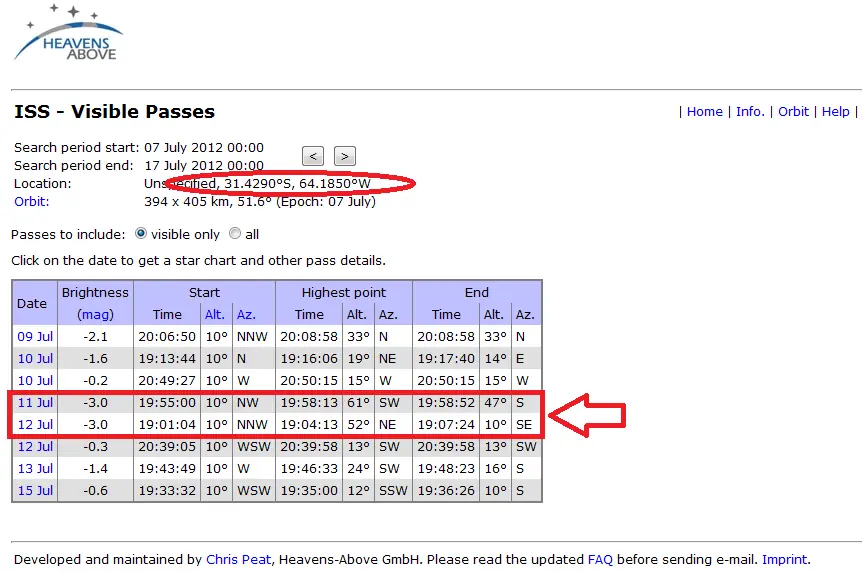Open the 09 Jul pass details
863x572 pixels.
tap(35, 336)
